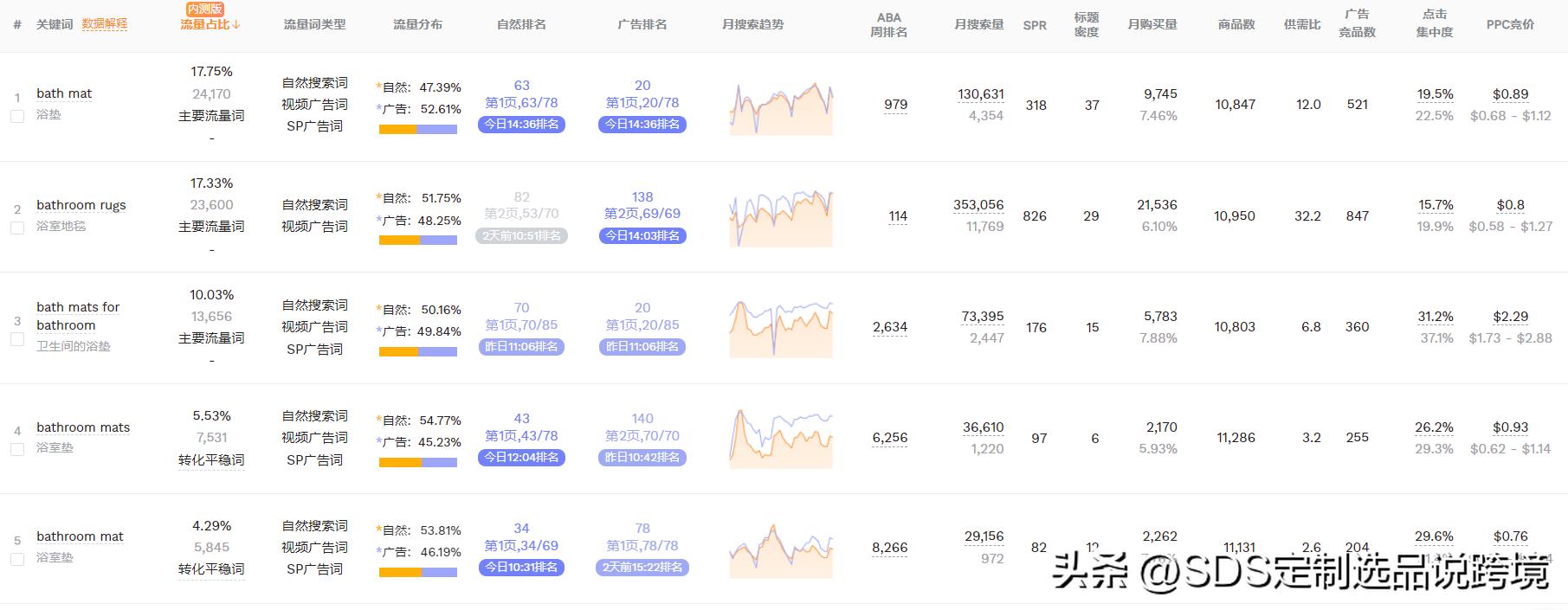Image resolution: width=1568 pixels, height=610 pixels.
Task: Tick the checkbox for bath mat
Action: tap(17, 116)
